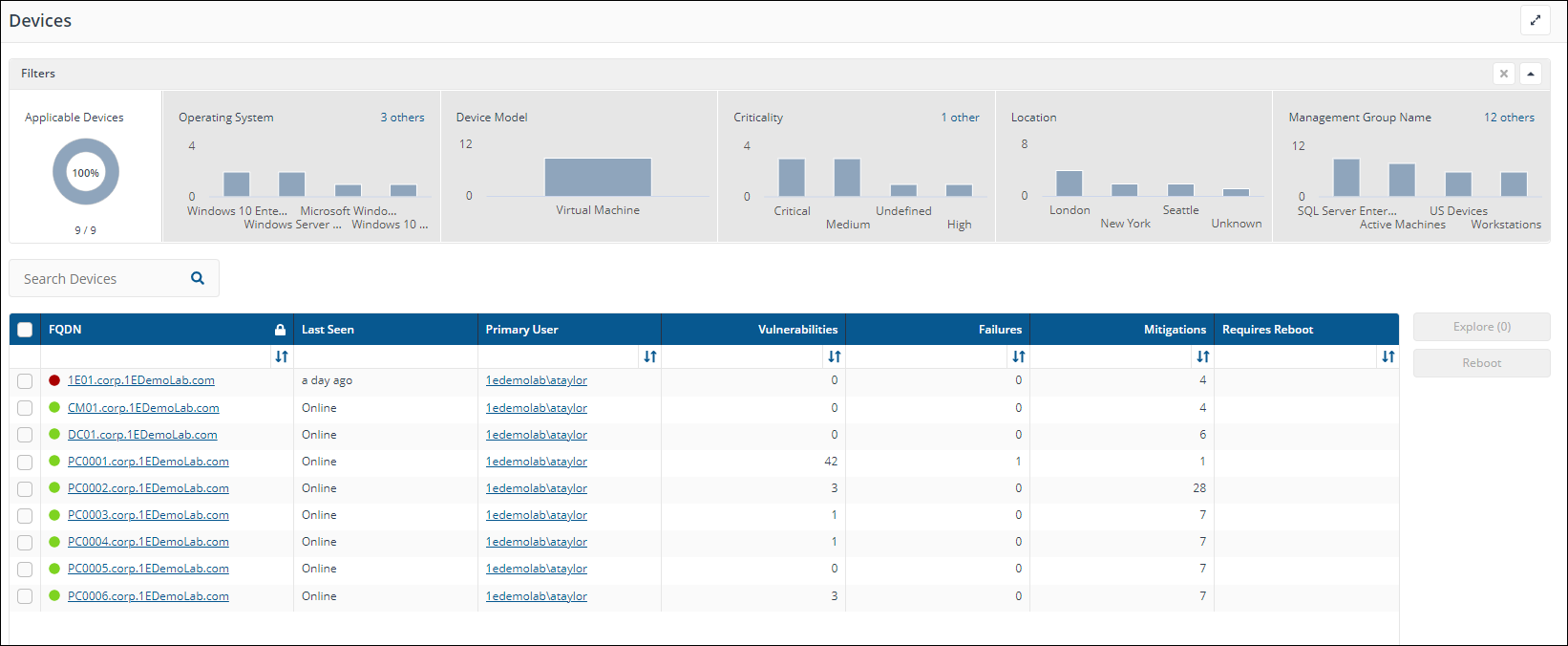Sort by Requires Reboot column arrows
The height and width of the screenshot is (646, 1568).
coord(1388,356)
